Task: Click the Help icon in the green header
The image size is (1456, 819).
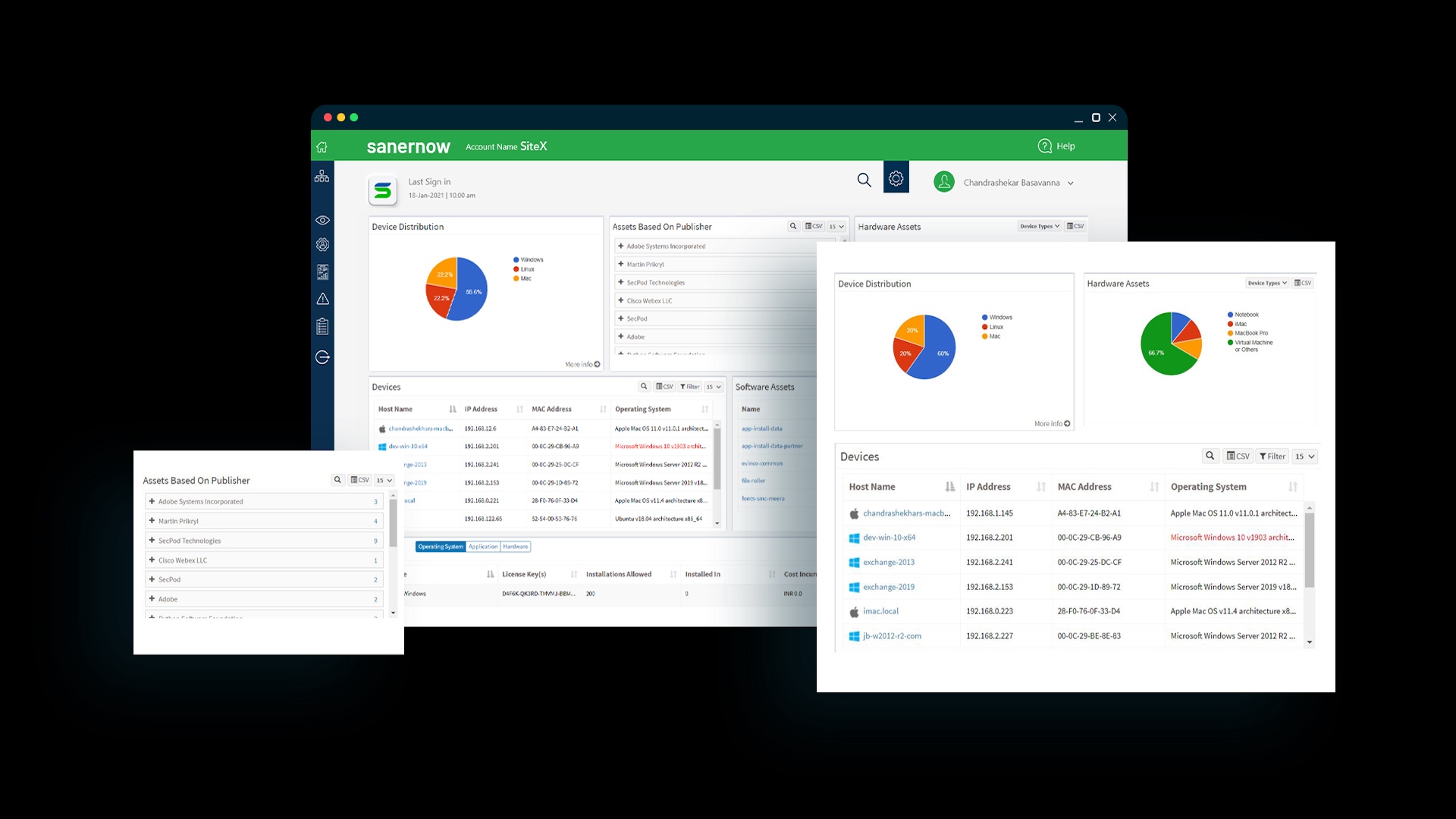Action: (1045, 146)
